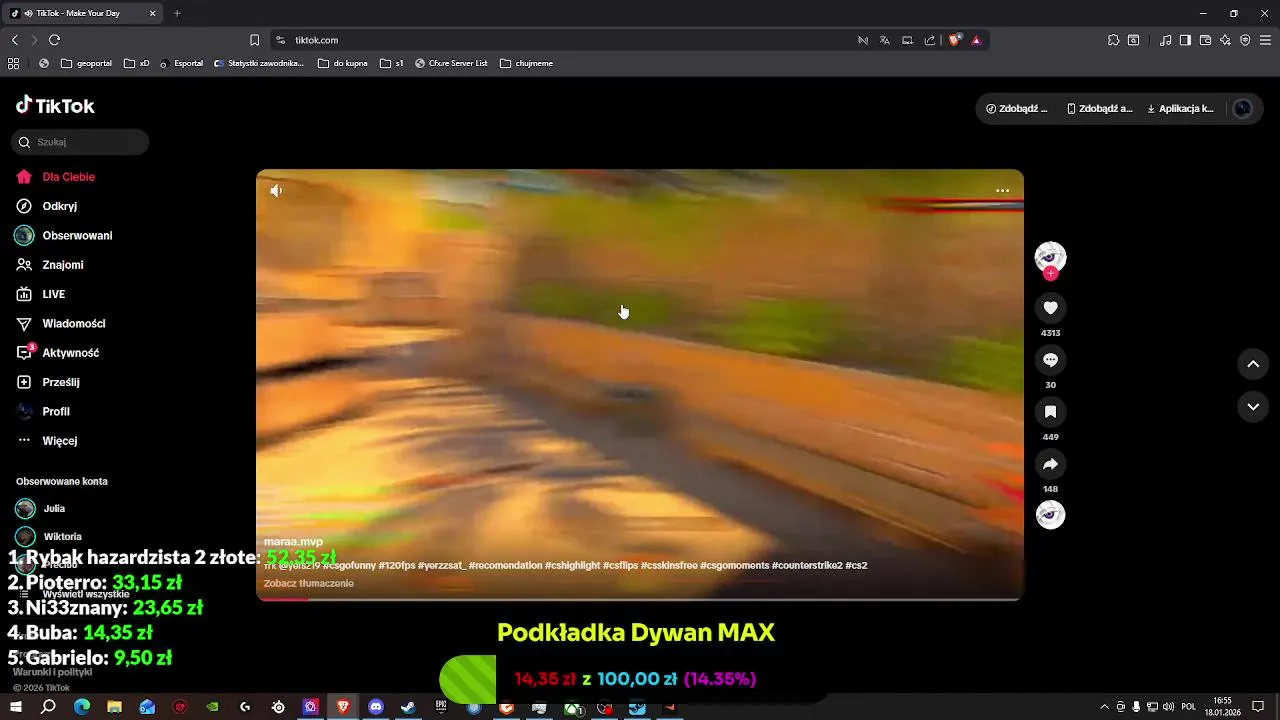Open followed account Julia
The width and height of the screenshot is (1280, 720).
[x=41, y=508]
